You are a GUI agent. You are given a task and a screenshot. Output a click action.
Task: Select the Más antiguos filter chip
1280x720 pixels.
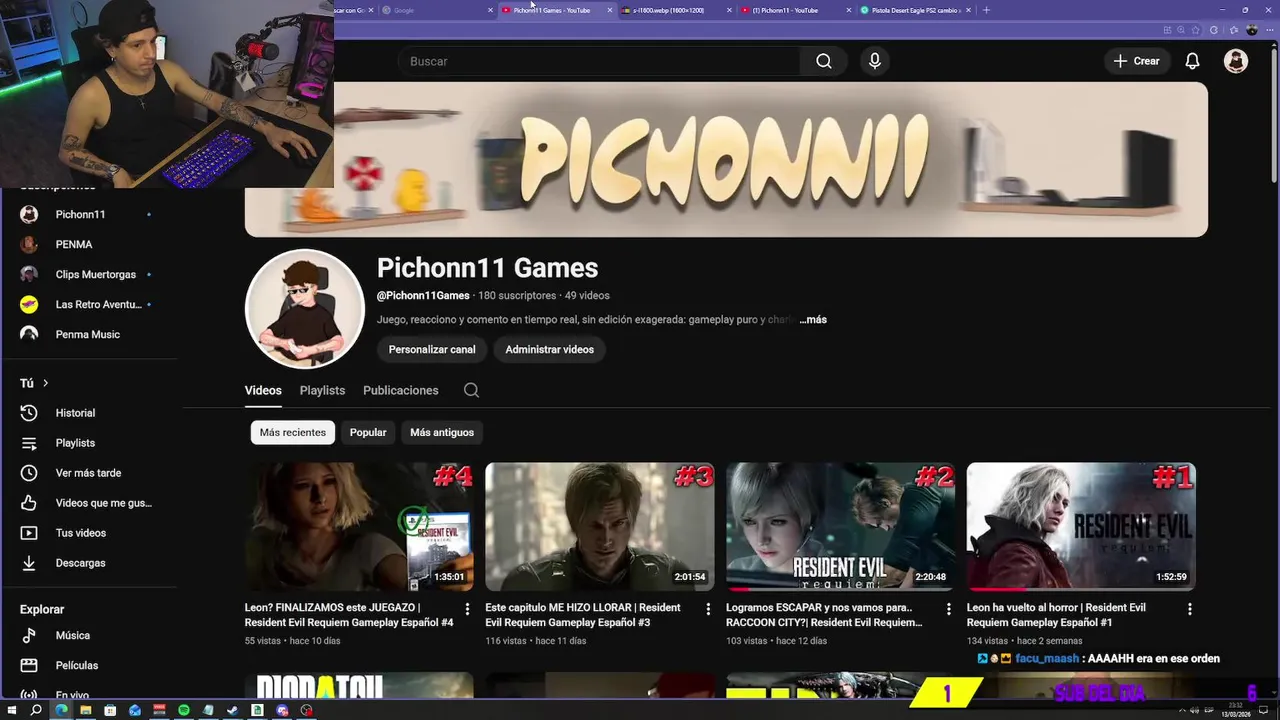coord(442,432)
